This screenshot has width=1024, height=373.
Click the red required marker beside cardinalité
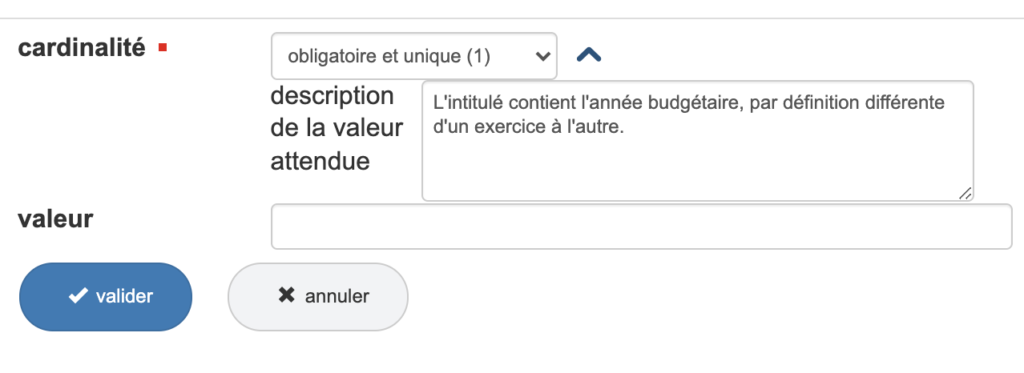tap(163, 47)
